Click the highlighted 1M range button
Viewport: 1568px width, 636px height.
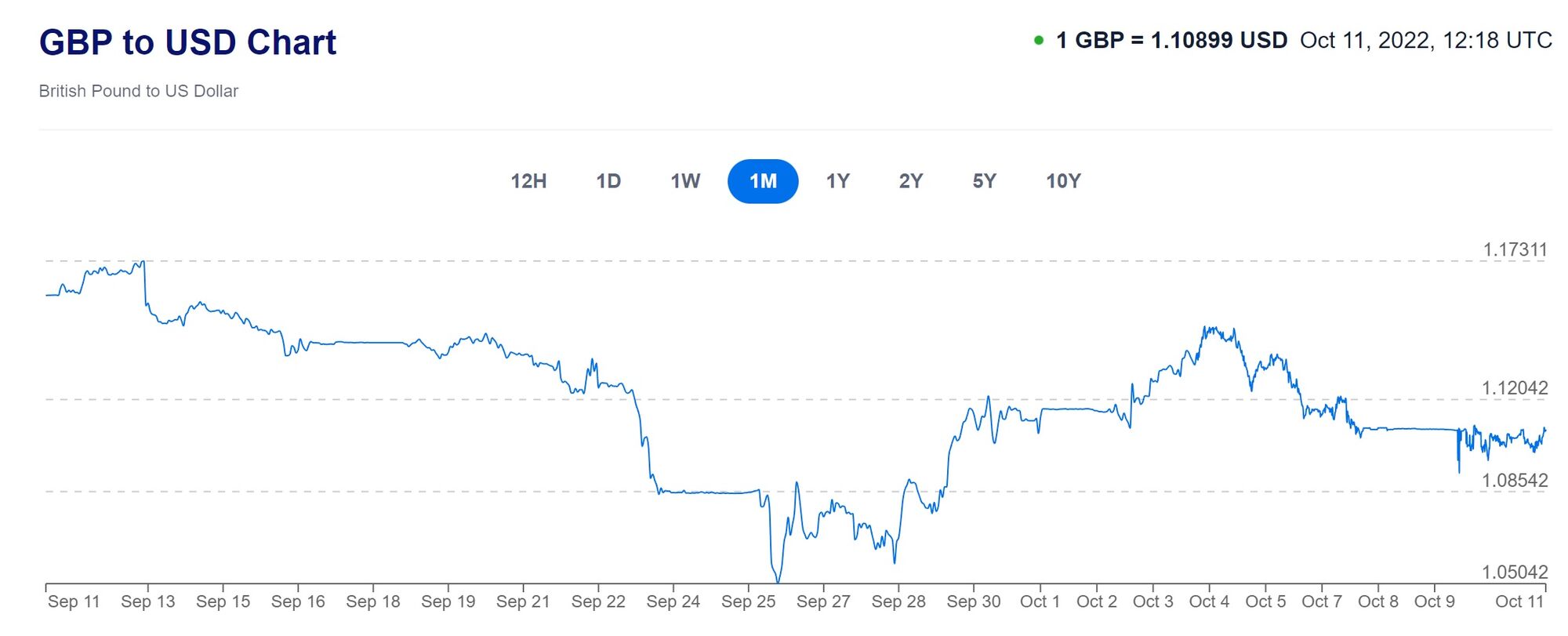coord(763,181)
